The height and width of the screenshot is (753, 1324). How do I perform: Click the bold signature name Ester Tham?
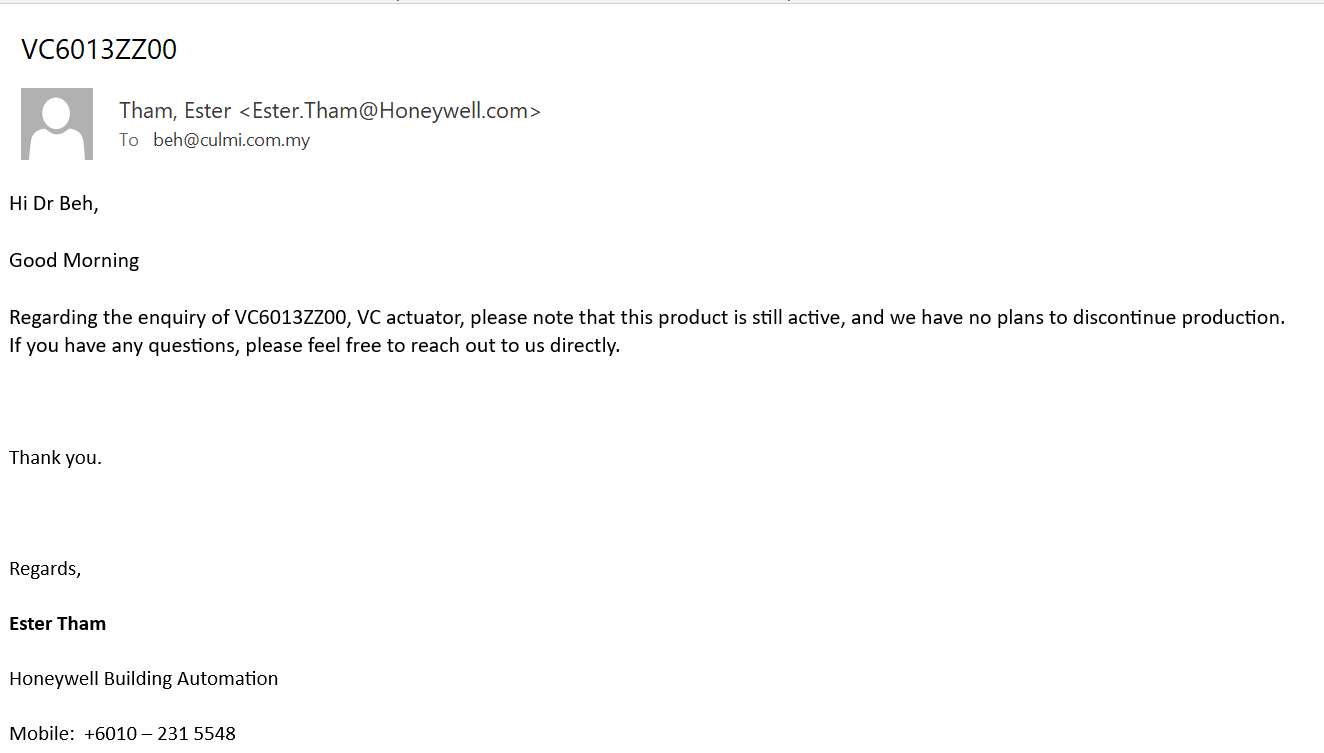57,624
